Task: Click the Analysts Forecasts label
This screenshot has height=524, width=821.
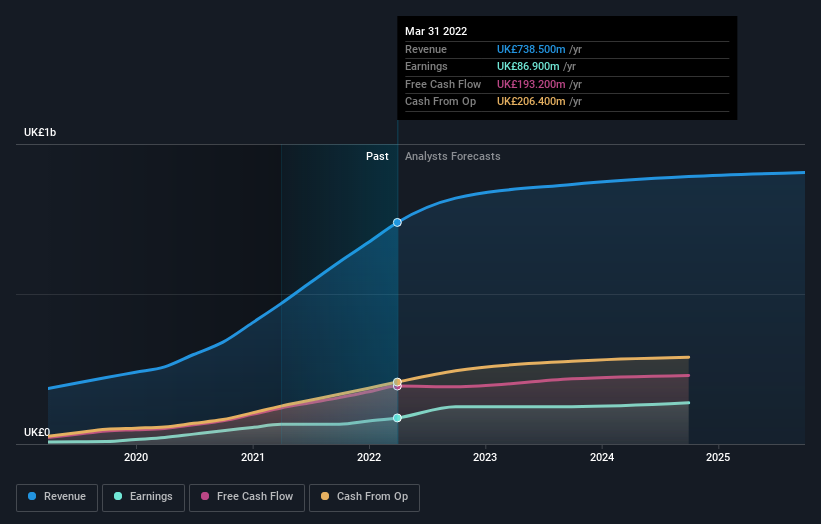Action: tap(452, 157)
